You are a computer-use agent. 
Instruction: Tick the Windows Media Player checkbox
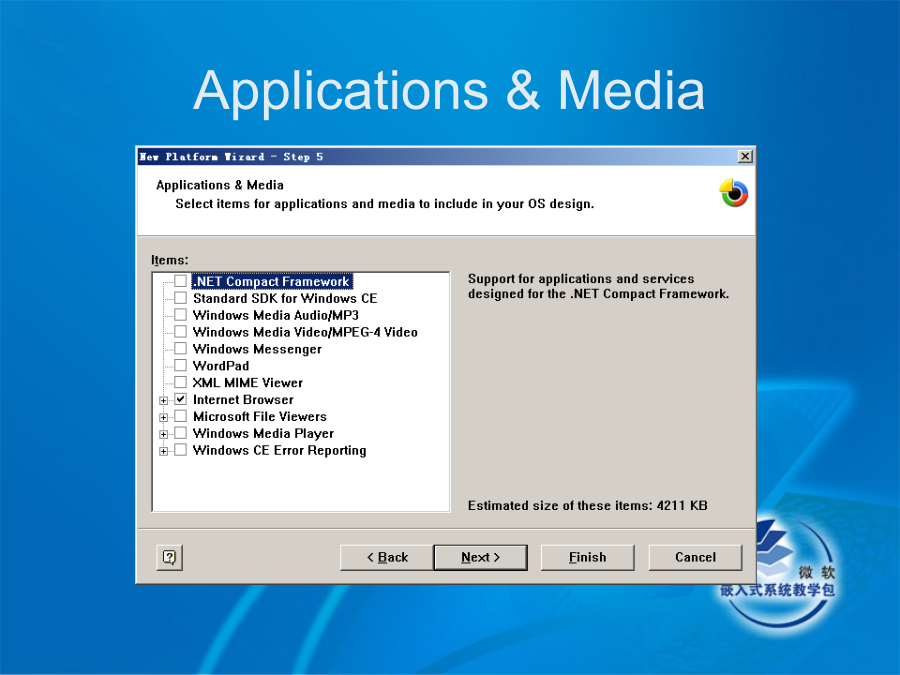180,433
